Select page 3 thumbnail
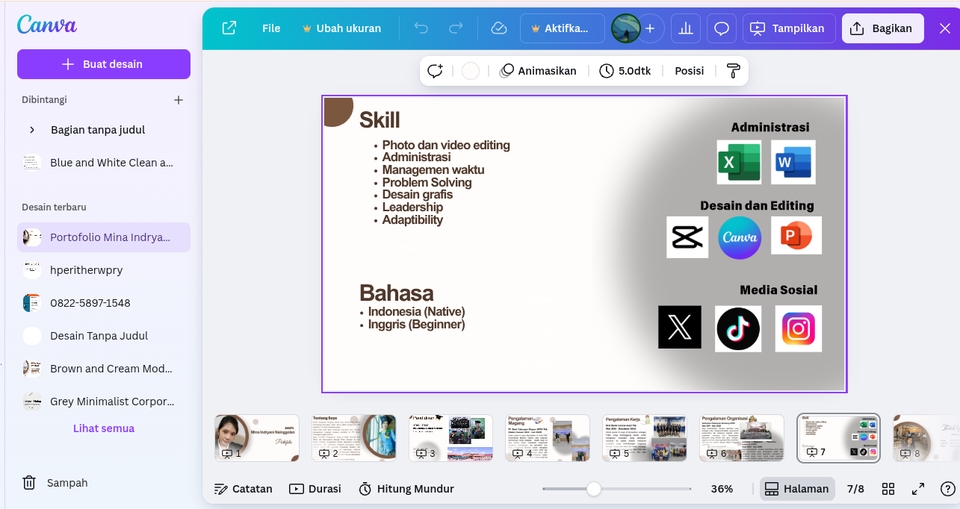 pyautogui.click(x=451, y=438)
